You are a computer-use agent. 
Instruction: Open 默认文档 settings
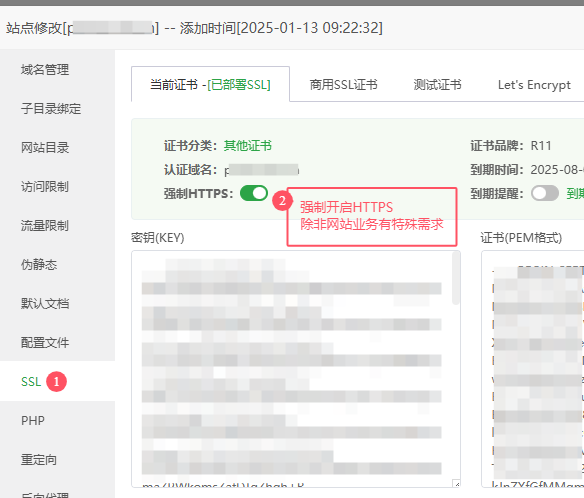click(45, 304)
